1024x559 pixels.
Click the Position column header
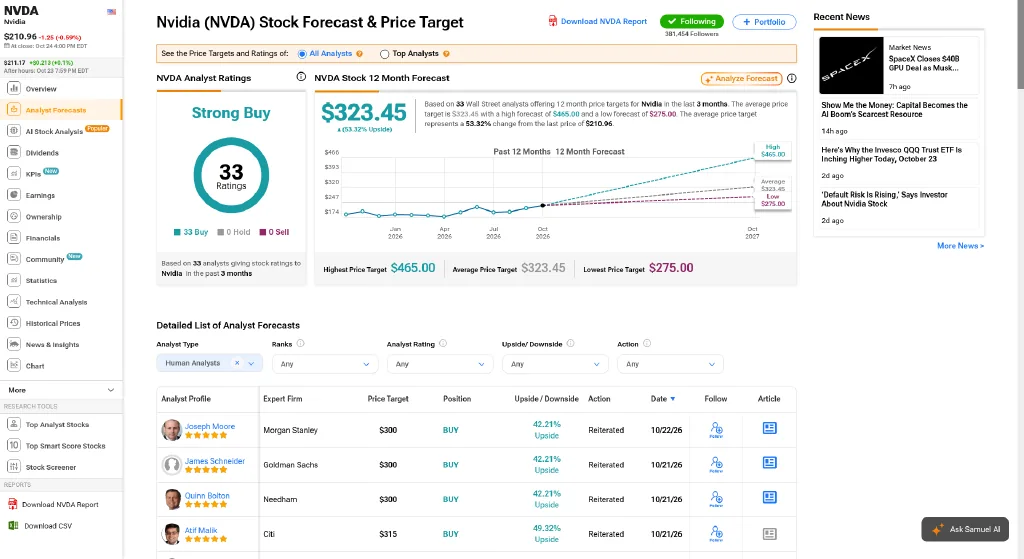click(x=457, y=398)
